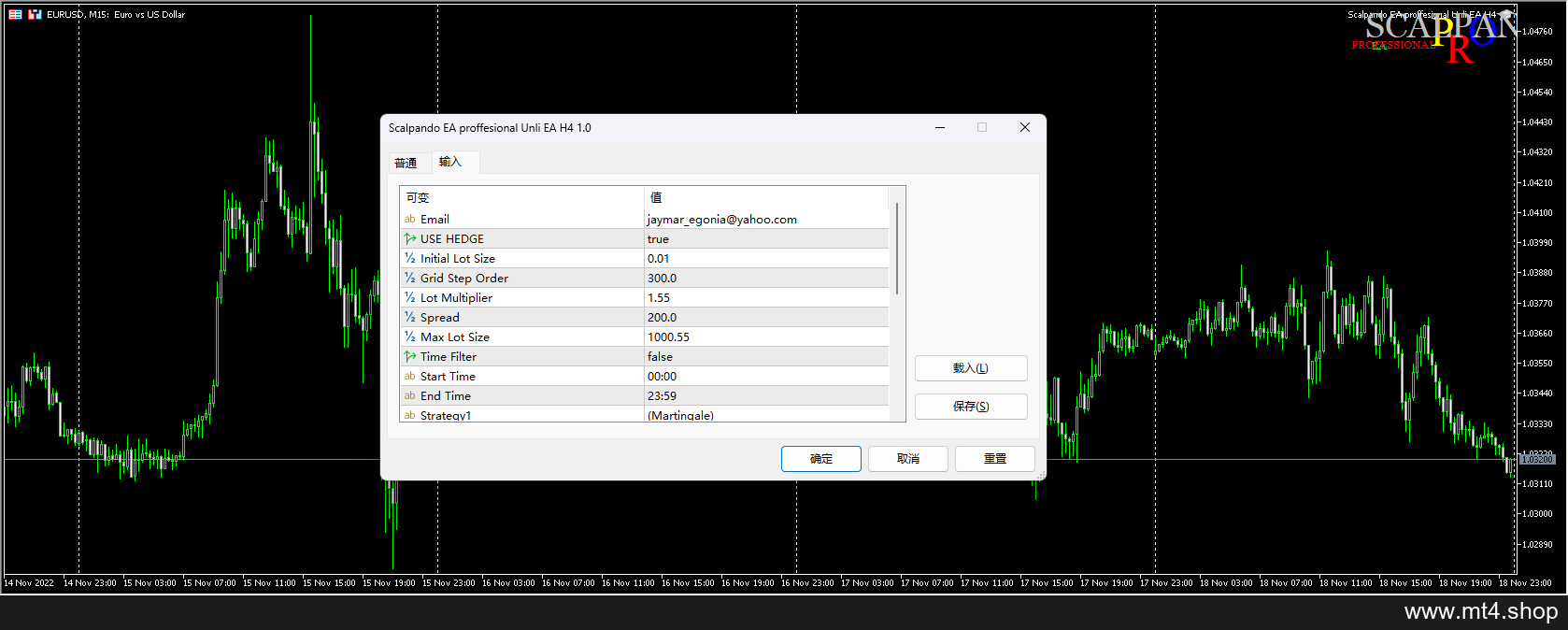Image resolution: width=1568 pixels, height=630 pixels.
Task: Click the candlestick chart icon beside EURUSD
Action: tap(35, 14)
